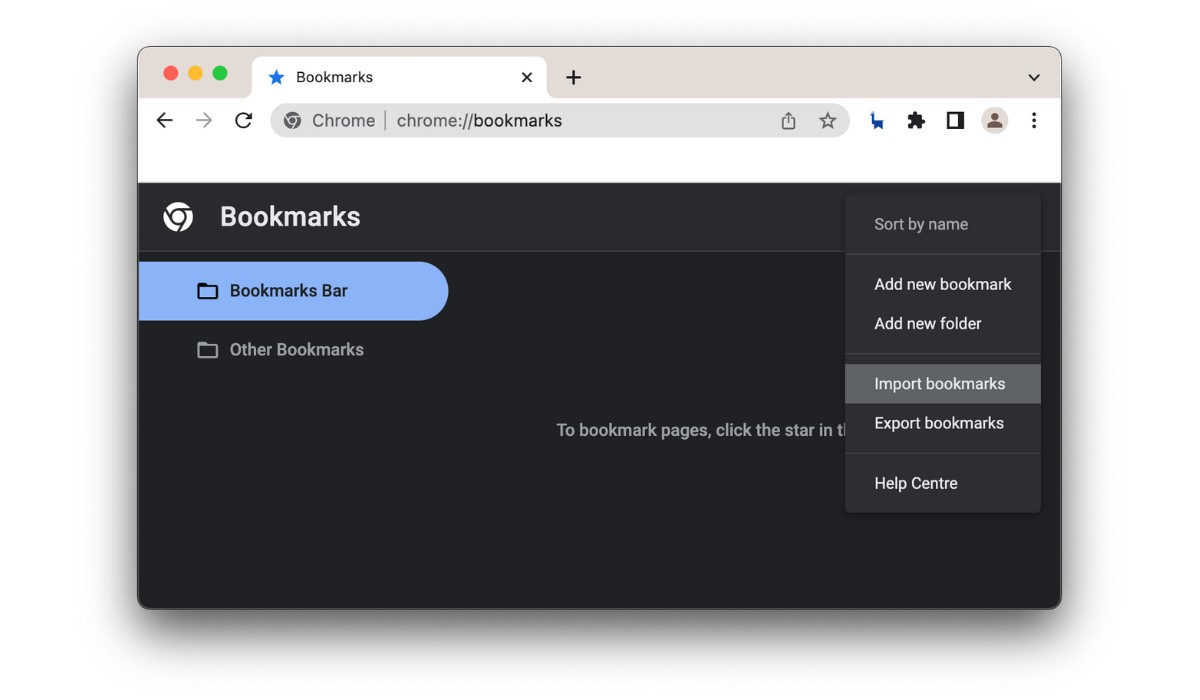Click the green macOS fullscreen button

[220, 73]
